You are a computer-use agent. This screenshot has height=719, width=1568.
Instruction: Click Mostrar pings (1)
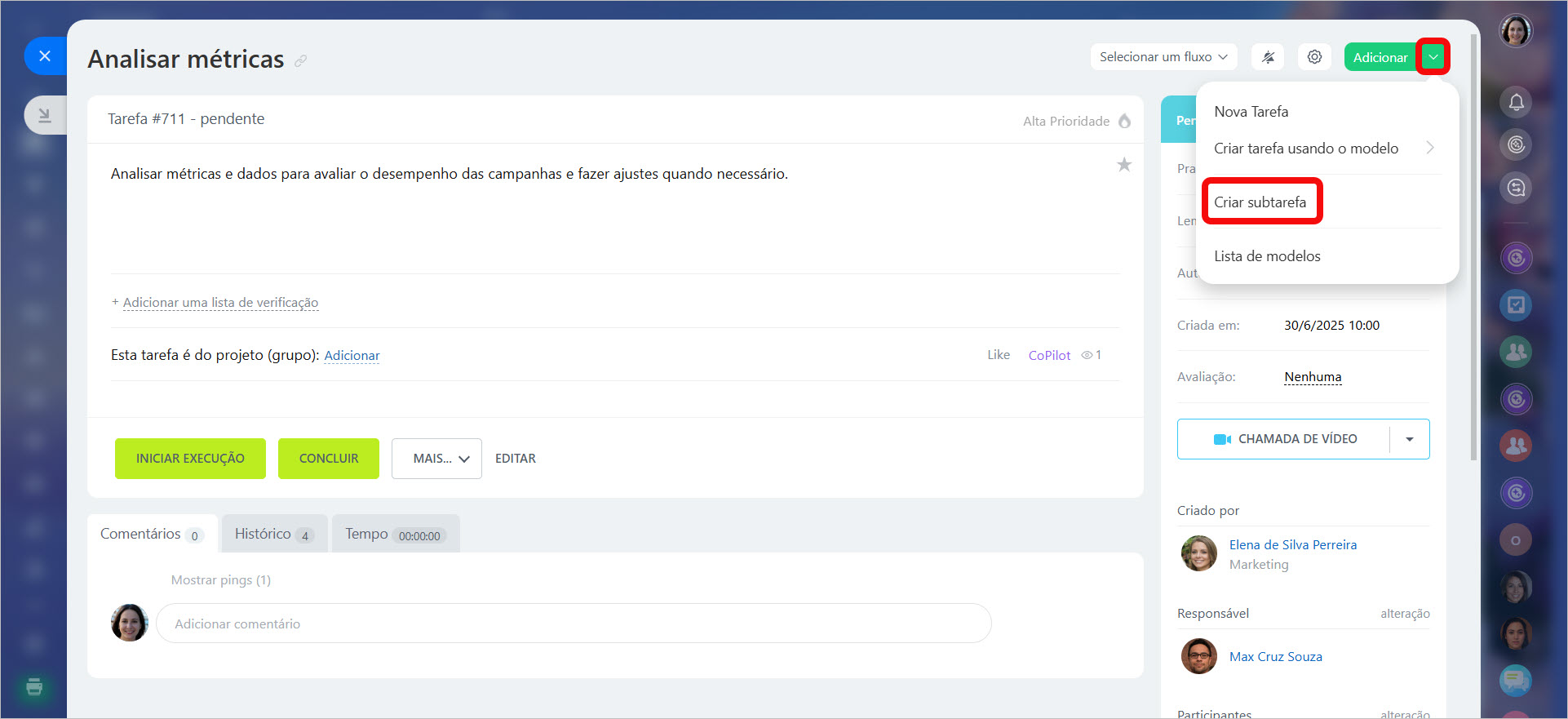[x=220, y=580]
